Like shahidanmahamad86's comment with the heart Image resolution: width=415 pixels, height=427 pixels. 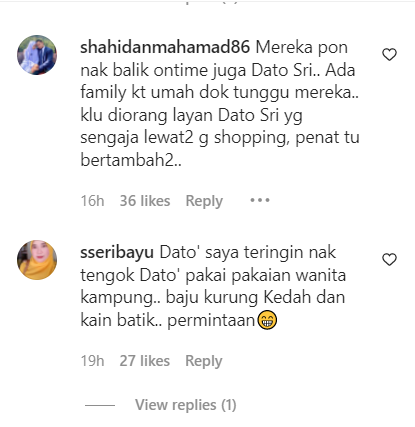389,55
